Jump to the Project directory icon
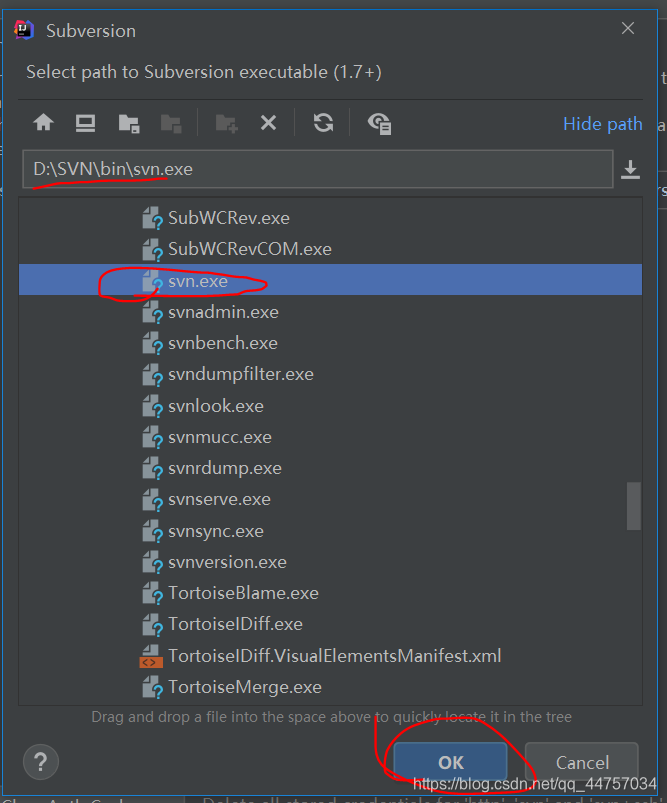667x803 pixels. click(x=129, y=123)
